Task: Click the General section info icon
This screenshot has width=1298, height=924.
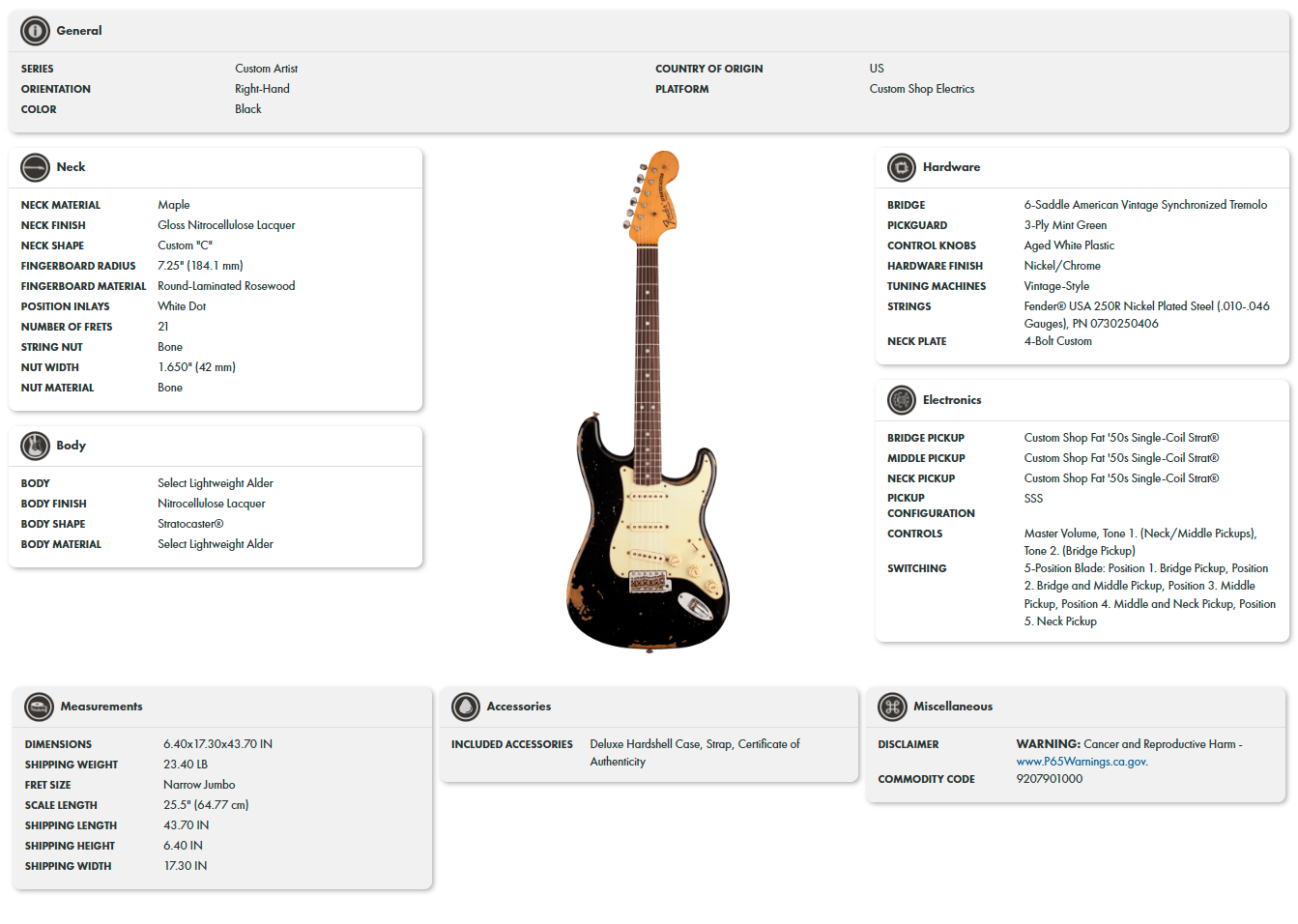Action: point(35,30)
